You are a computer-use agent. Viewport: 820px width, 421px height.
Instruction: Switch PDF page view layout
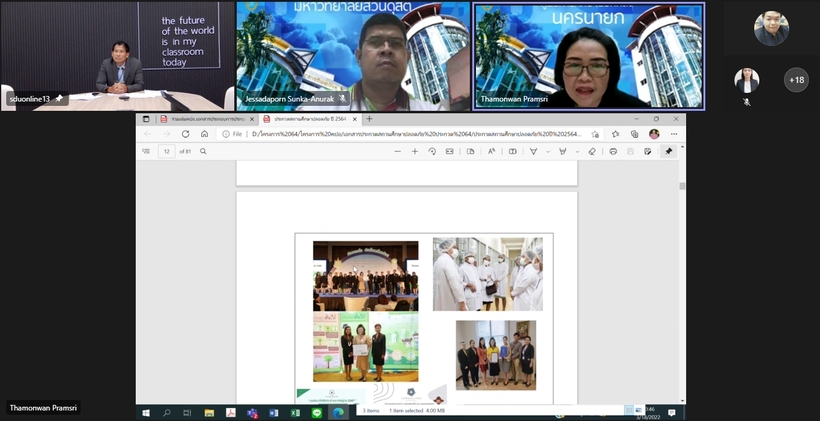[471, 151]
